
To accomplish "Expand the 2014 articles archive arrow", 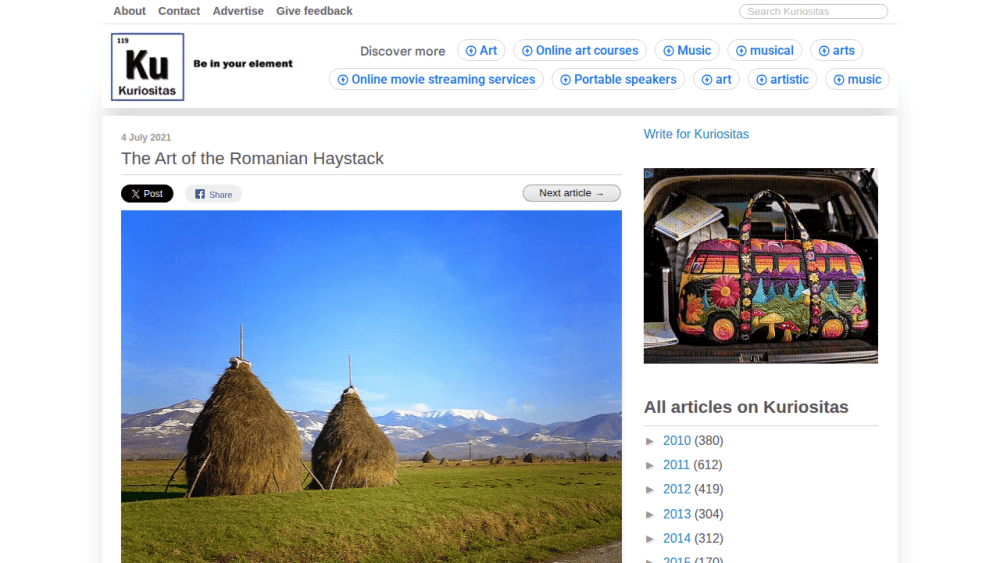I will tap(650, 539).
